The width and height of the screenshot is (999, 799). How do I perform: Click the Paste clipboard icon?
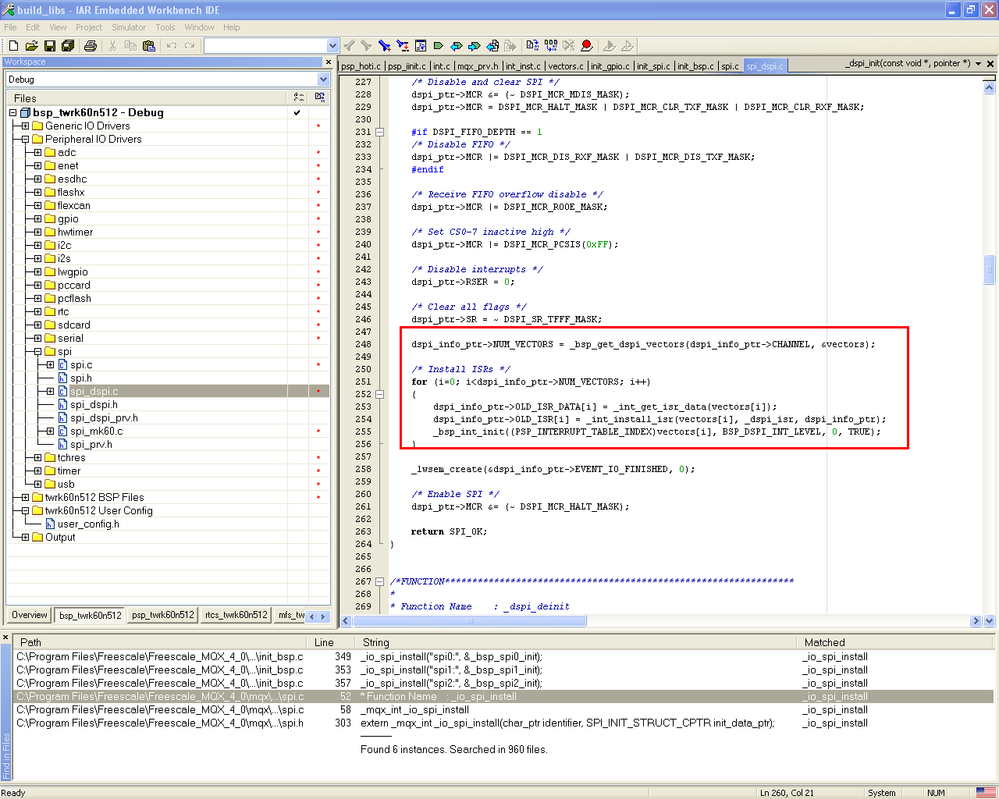149,46
